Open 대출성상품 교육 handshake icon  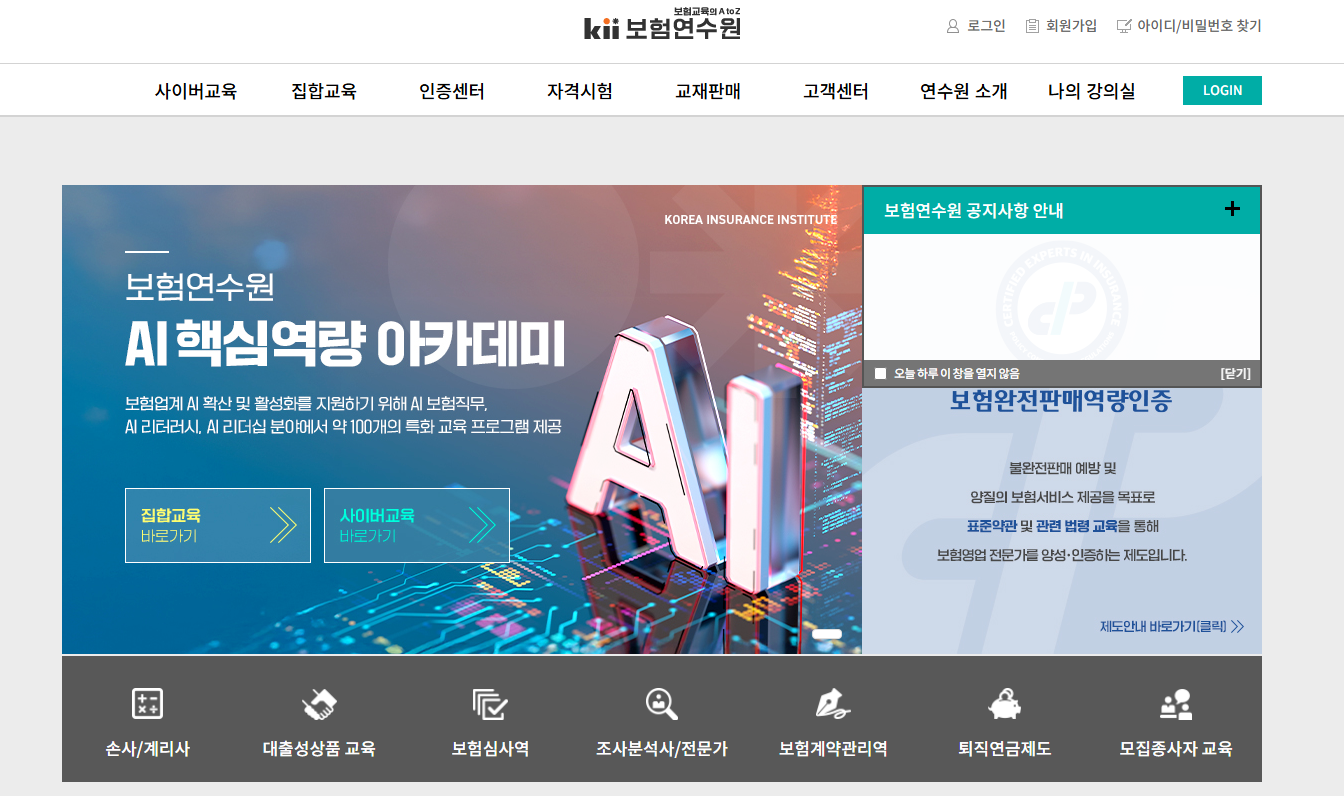tap(319, 704)
